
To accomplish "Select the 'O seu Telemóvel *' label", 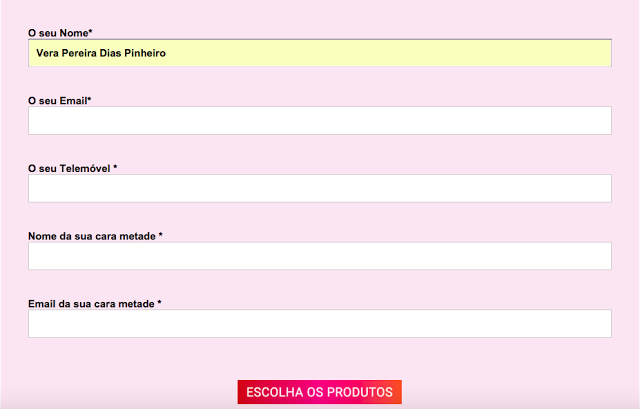I will pos(72,168).
